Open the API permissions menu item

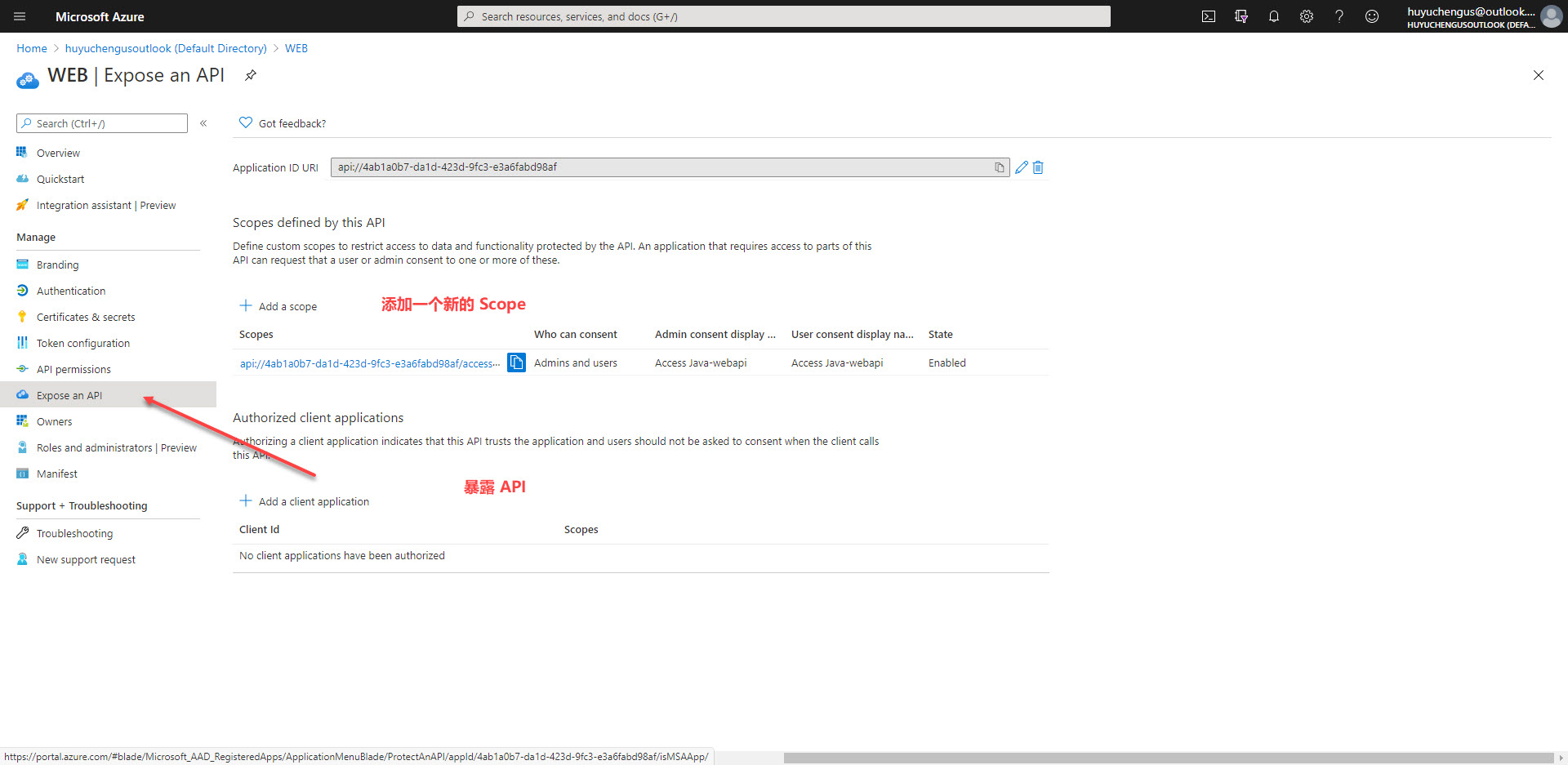[x=73, y=369]
